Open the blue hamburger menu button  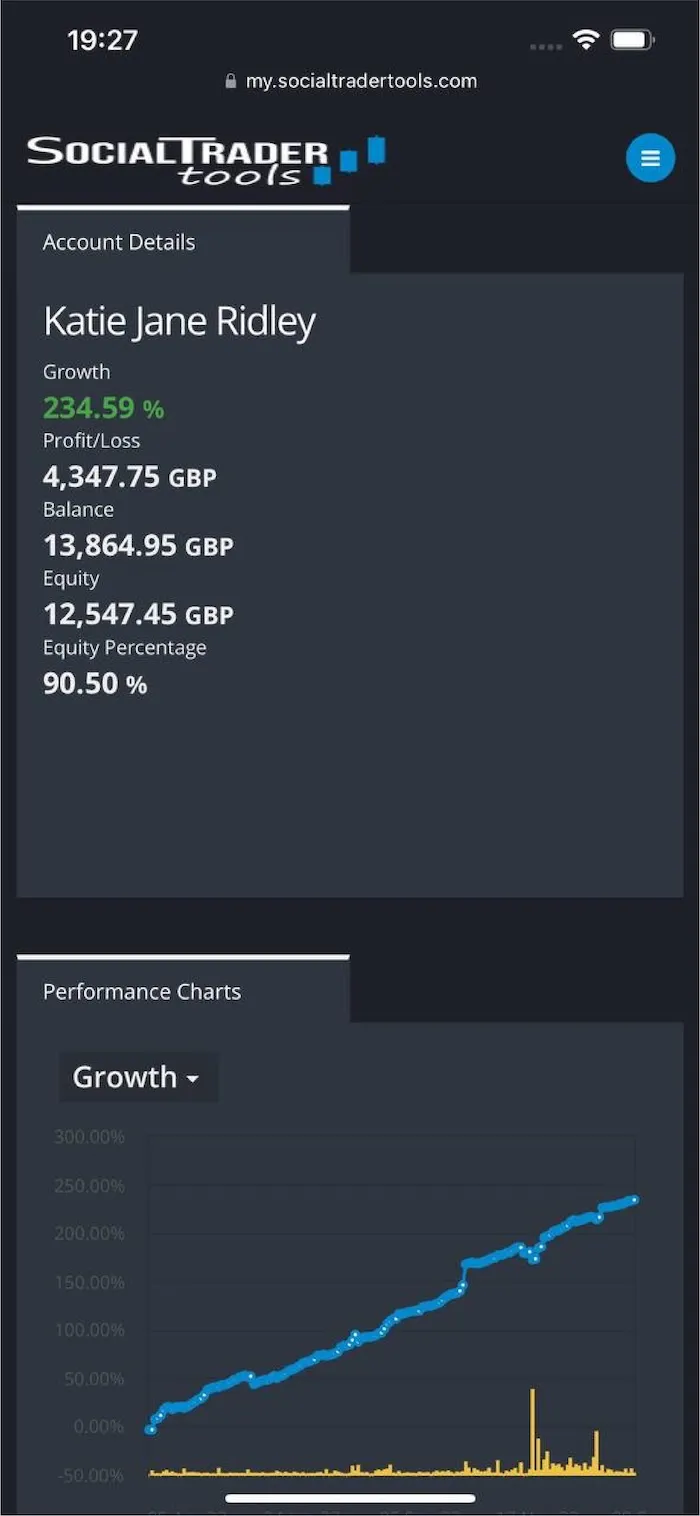click(650, 158)
